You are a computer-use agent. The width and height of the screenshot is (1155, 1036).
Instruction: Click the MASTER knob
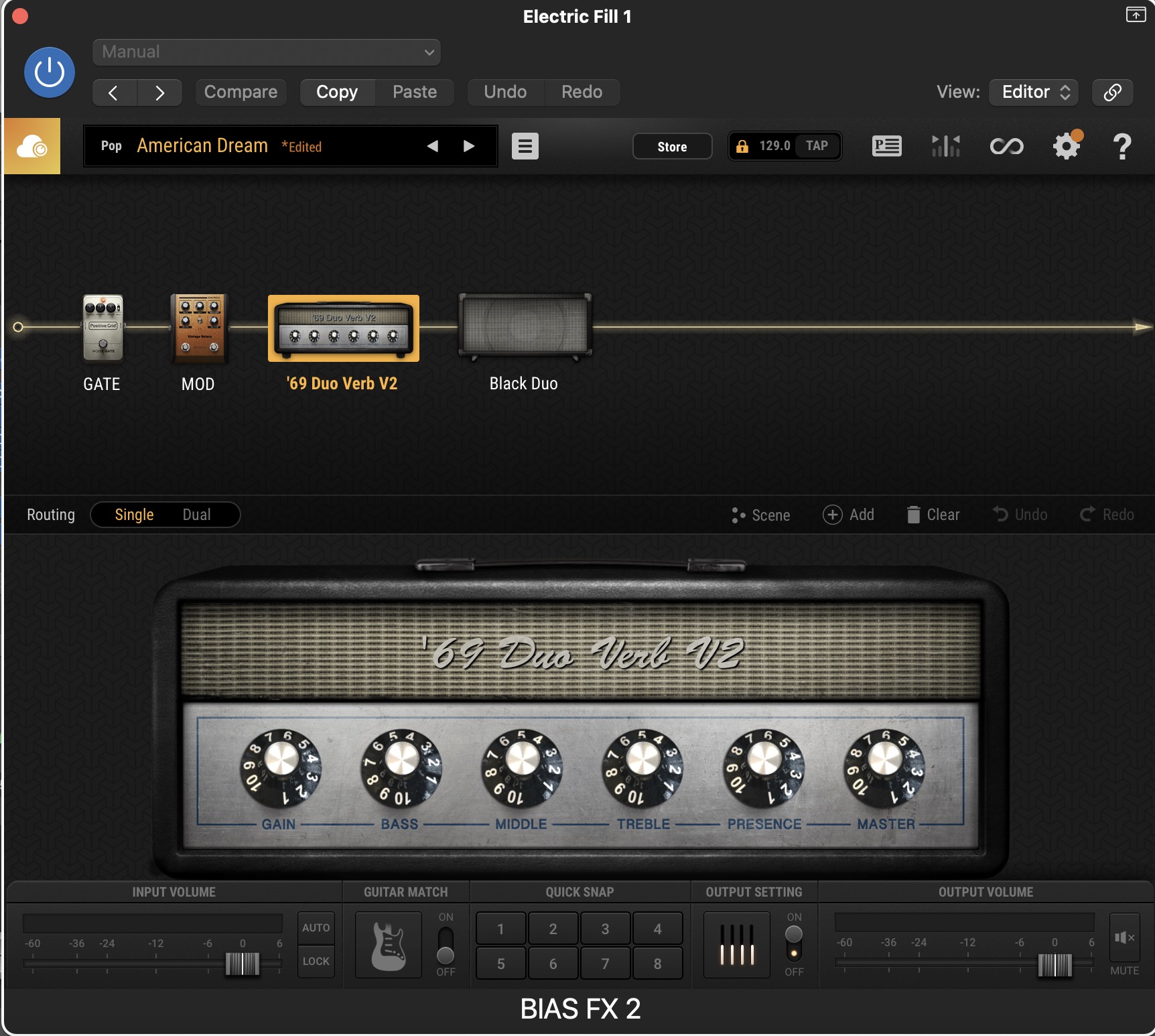pyautogui.click(x=884, y=768)
